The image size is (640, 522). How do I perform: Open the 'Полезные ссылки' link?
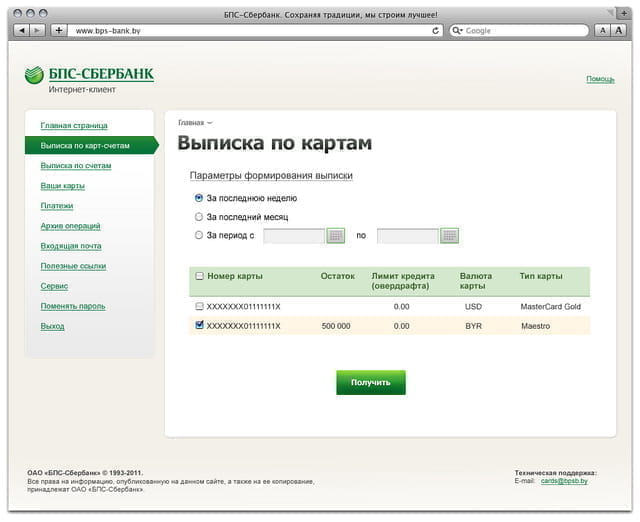click(73, 266)
